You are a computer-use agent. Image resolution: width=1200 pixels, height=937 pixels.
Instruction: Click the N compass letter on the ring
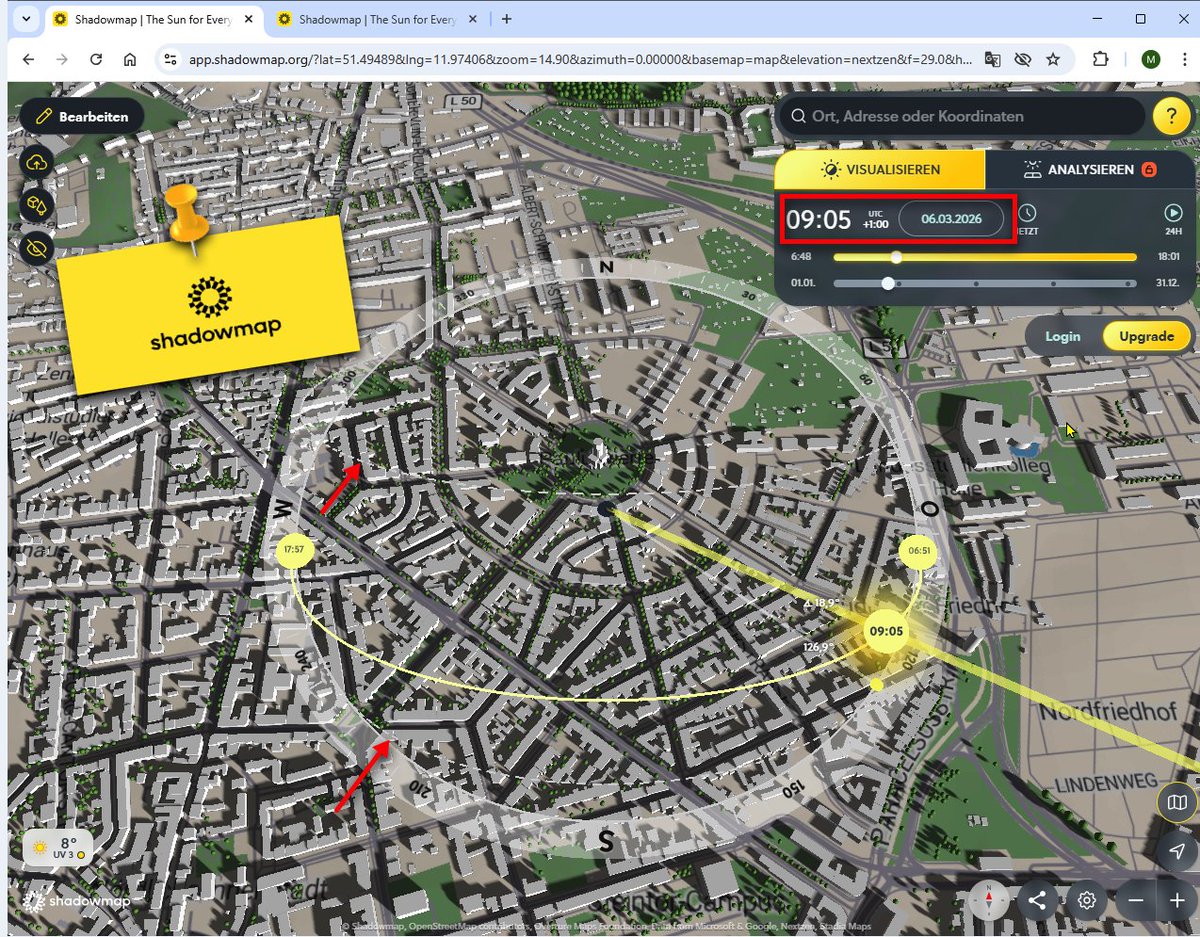606,267
